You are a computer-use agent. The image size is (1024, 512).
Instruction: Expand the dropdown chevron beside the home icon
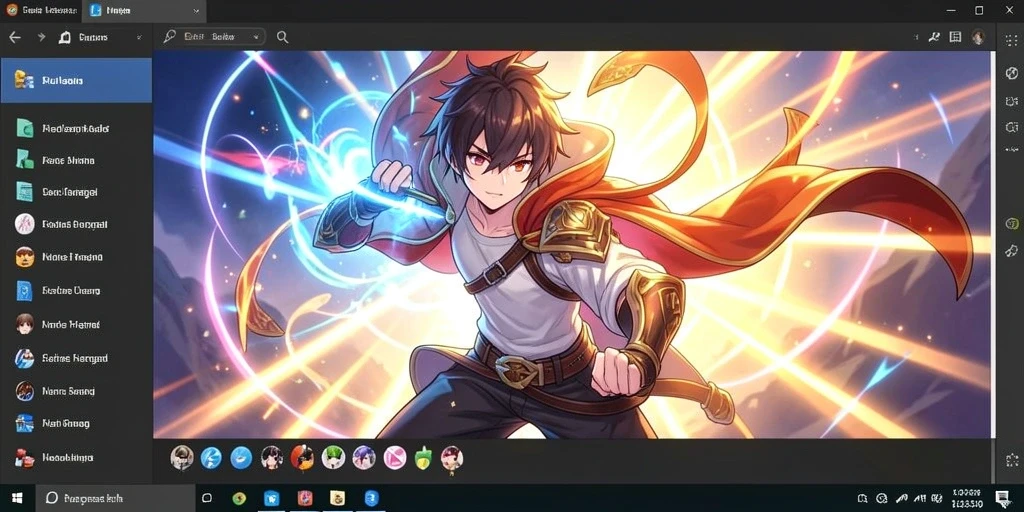pyautogui.click(x=138, y=38)
